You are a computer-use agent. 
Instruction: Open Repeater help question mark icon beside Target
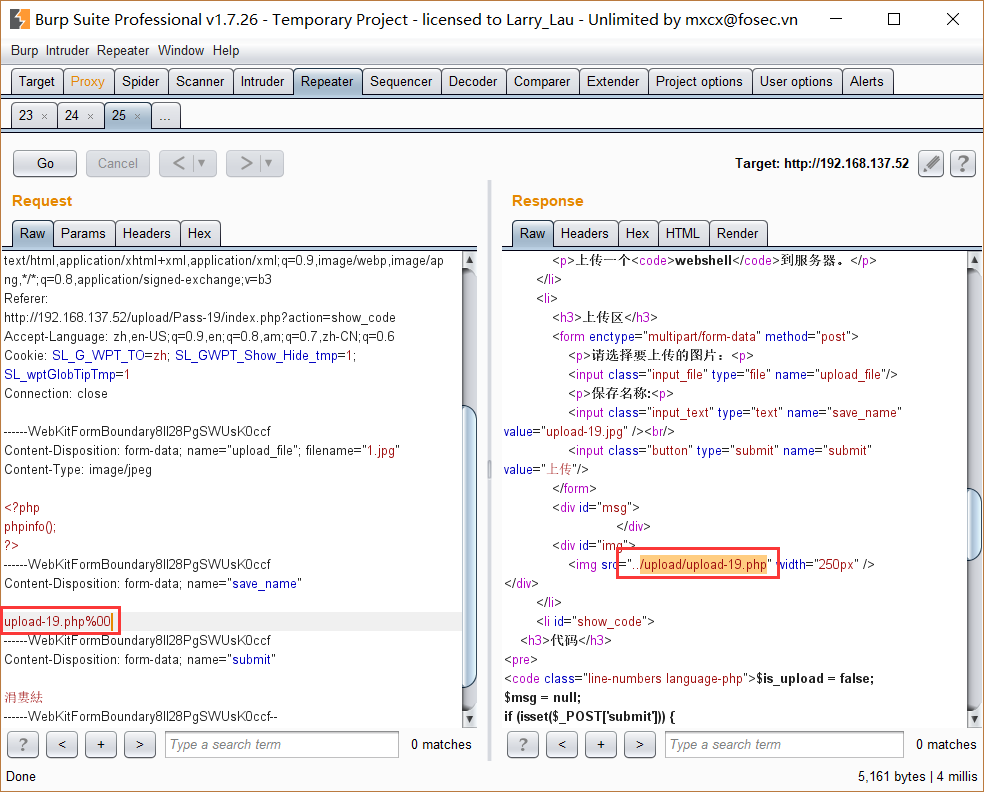tap(963, 164)
